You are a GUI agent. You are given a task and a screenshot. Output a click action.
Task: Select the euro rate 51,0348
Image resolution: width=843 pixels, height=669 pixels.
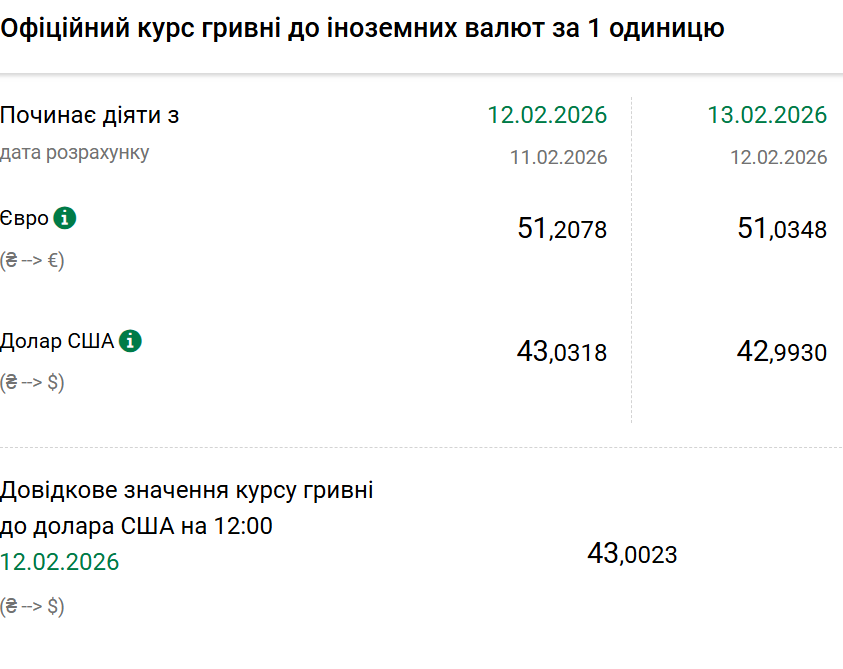[x=782, y=229]
